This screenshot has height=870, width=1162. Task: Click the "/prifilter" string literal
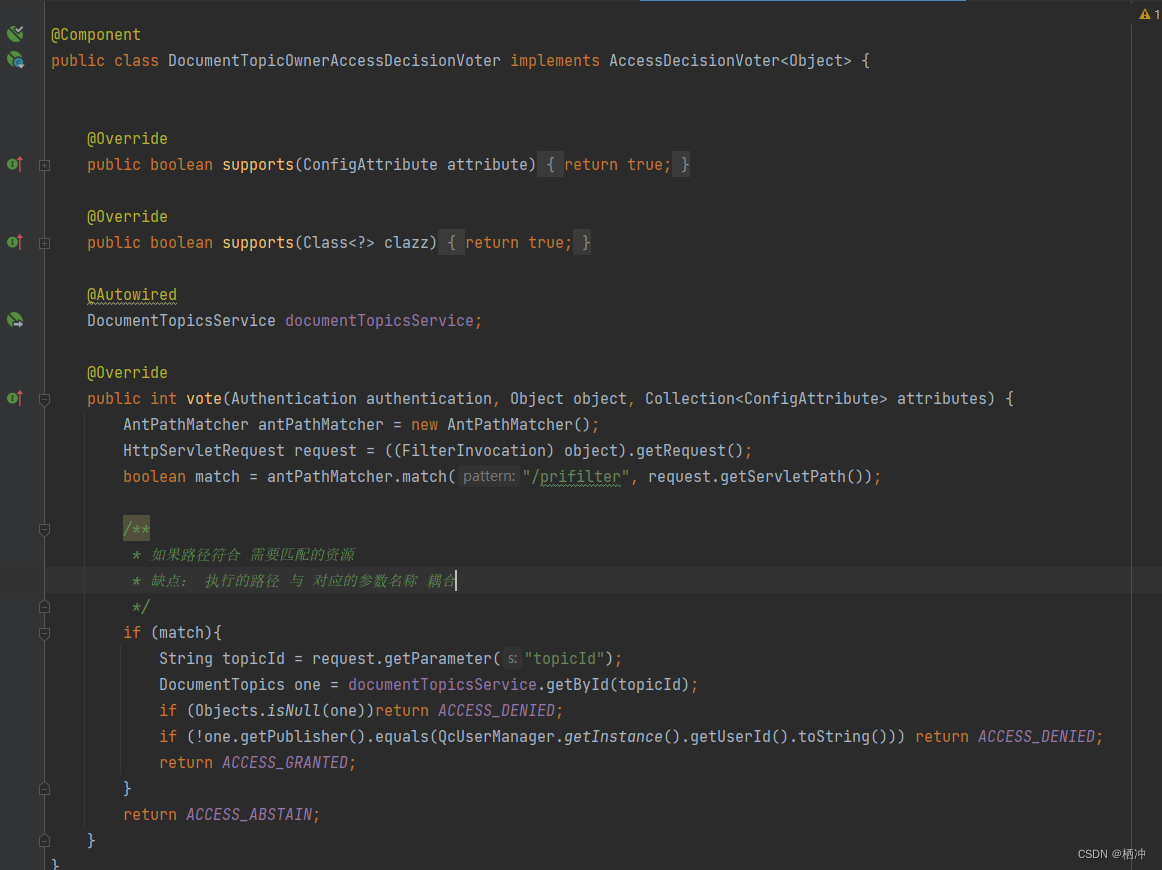576,476
